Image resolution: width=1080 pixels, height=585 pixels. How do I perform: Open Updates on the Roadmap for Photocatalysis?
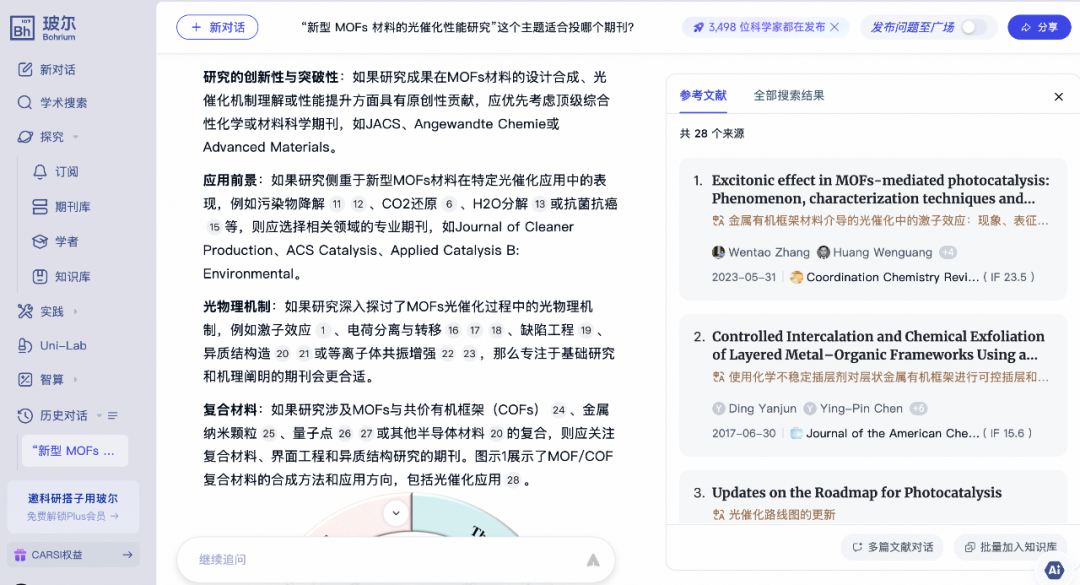click(856, 493)
